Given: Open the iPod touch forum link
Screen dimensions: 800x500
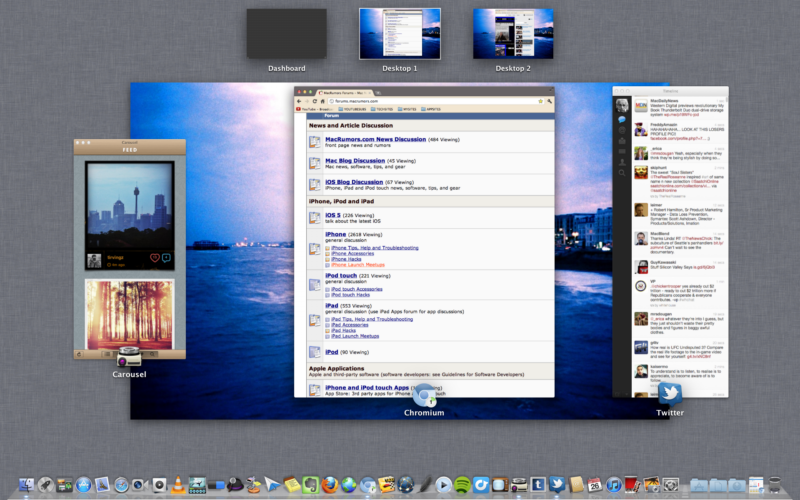Looking at the screenshot, I should pos(341,276).
